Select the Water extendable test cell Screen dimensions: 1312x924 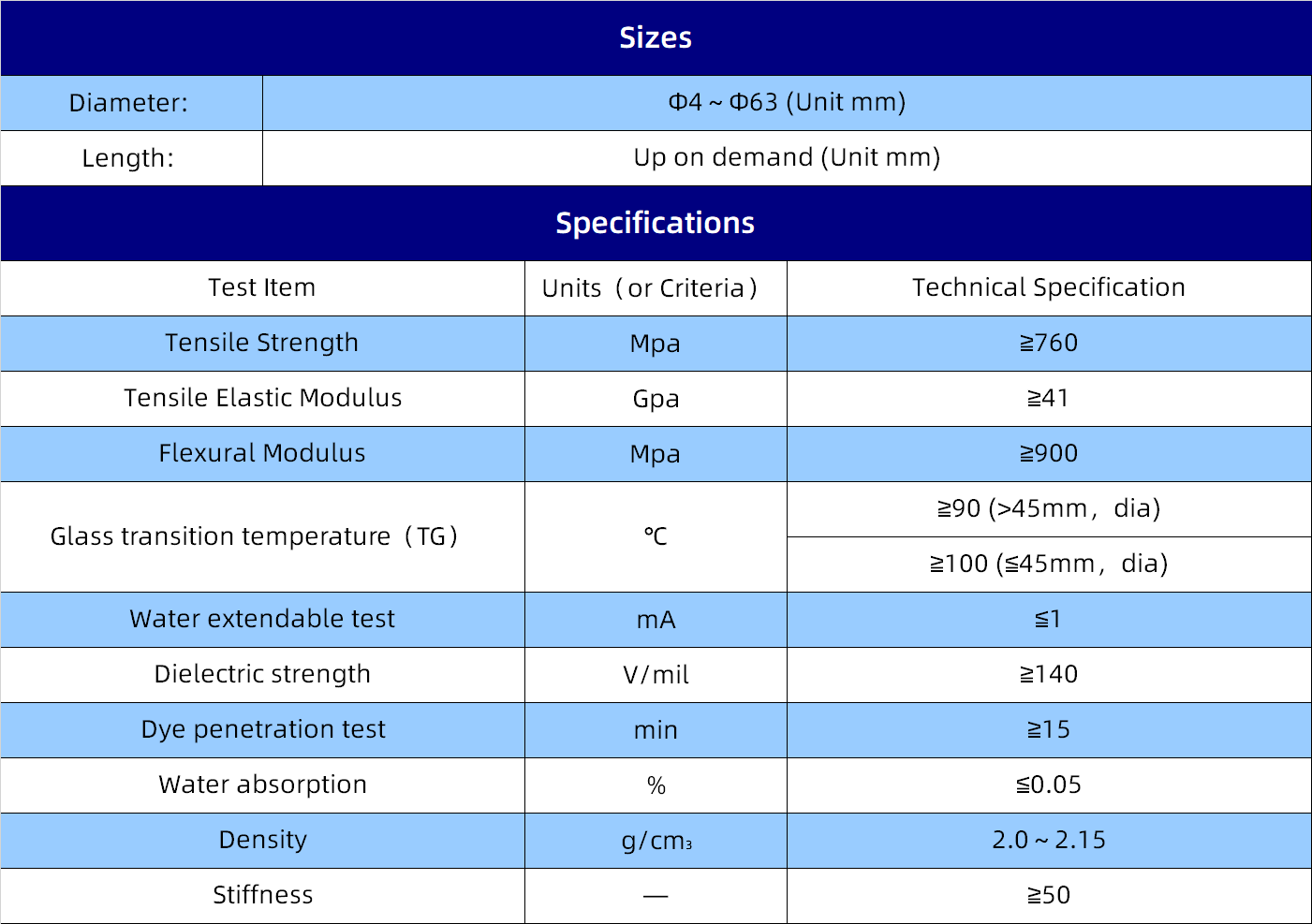262,619
